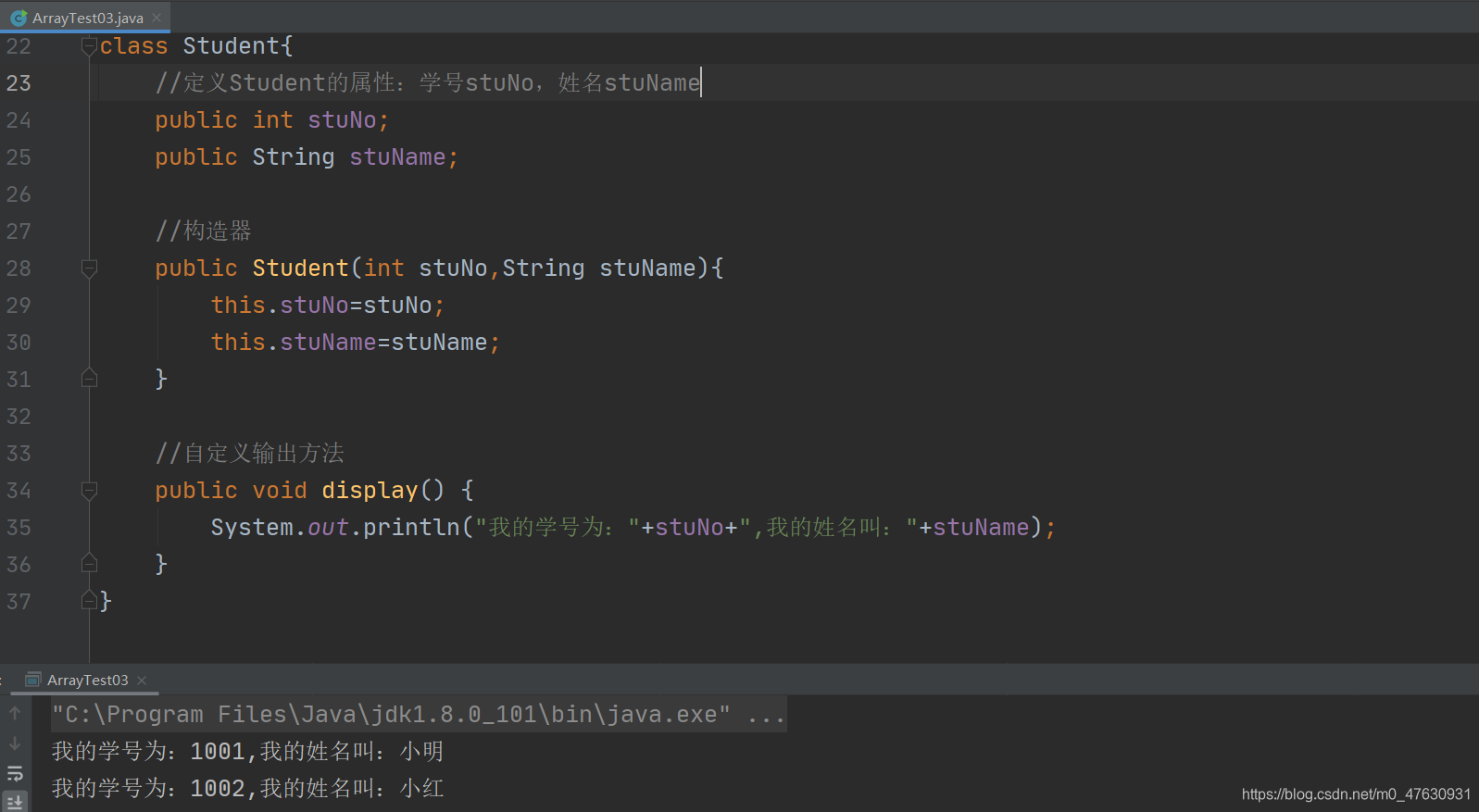This screenshot has height=812, width=1479.
Task: Click 'println' on line 35
Action: point(411,527)
